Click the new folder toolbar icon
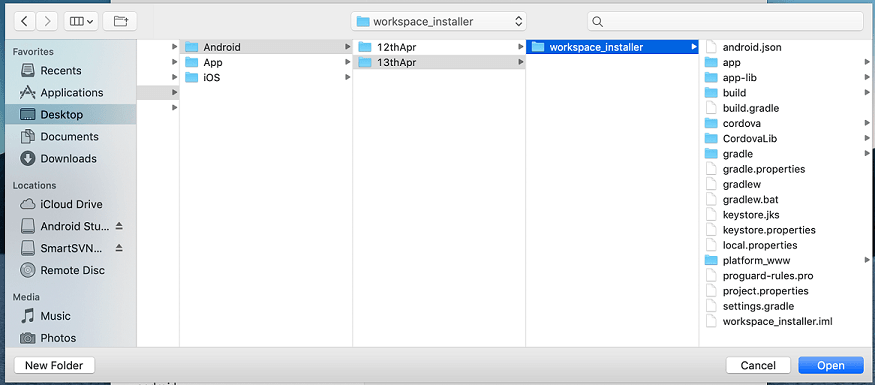Image resolution: width=875 pixels, height=385 pixels. [x=120, y=21]
